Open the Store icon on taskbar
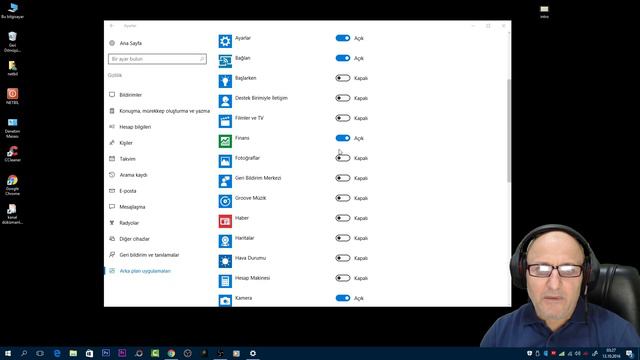 coord(89,353)
